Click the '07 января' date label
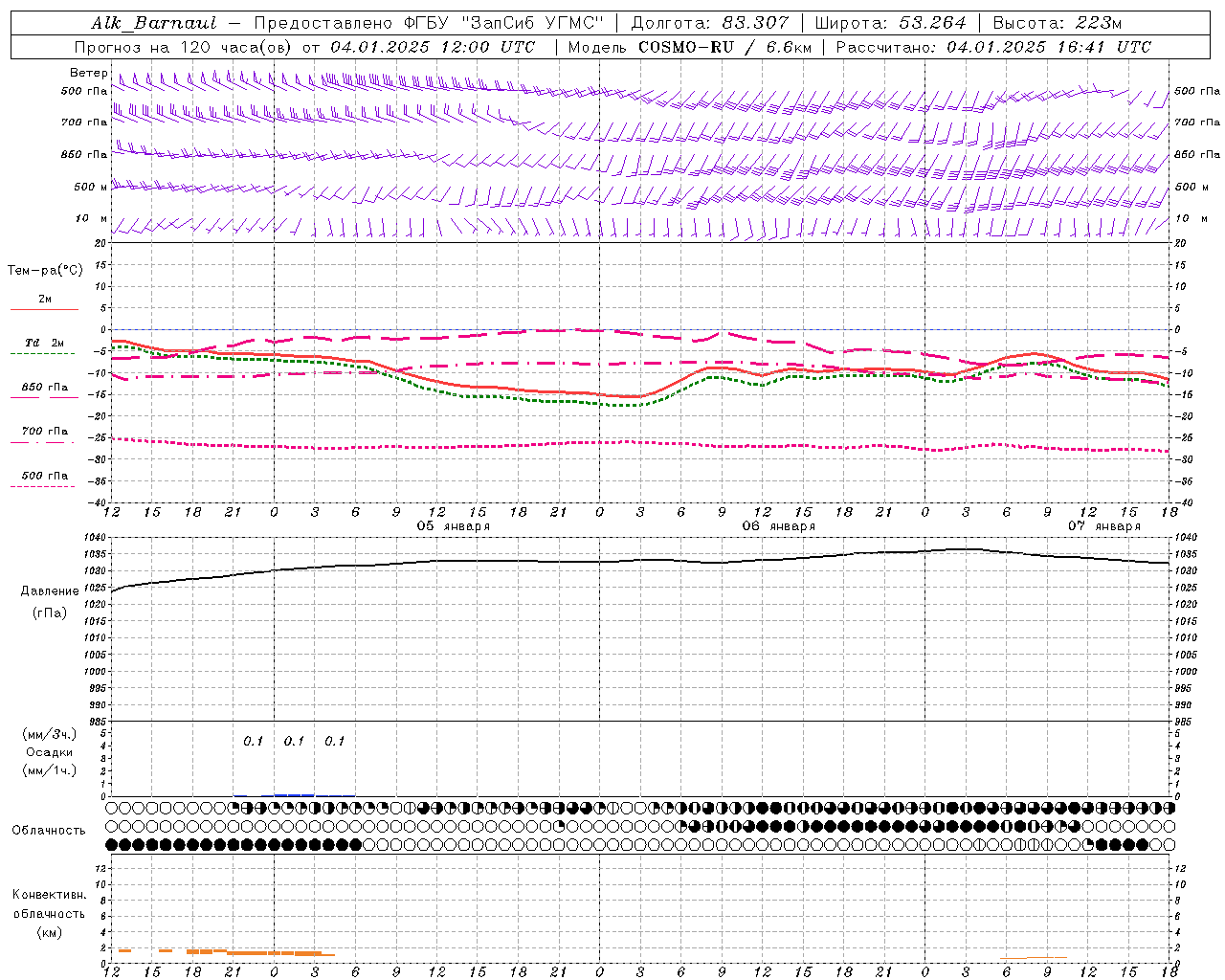The image size is (1225, 980). (1104, 526)
